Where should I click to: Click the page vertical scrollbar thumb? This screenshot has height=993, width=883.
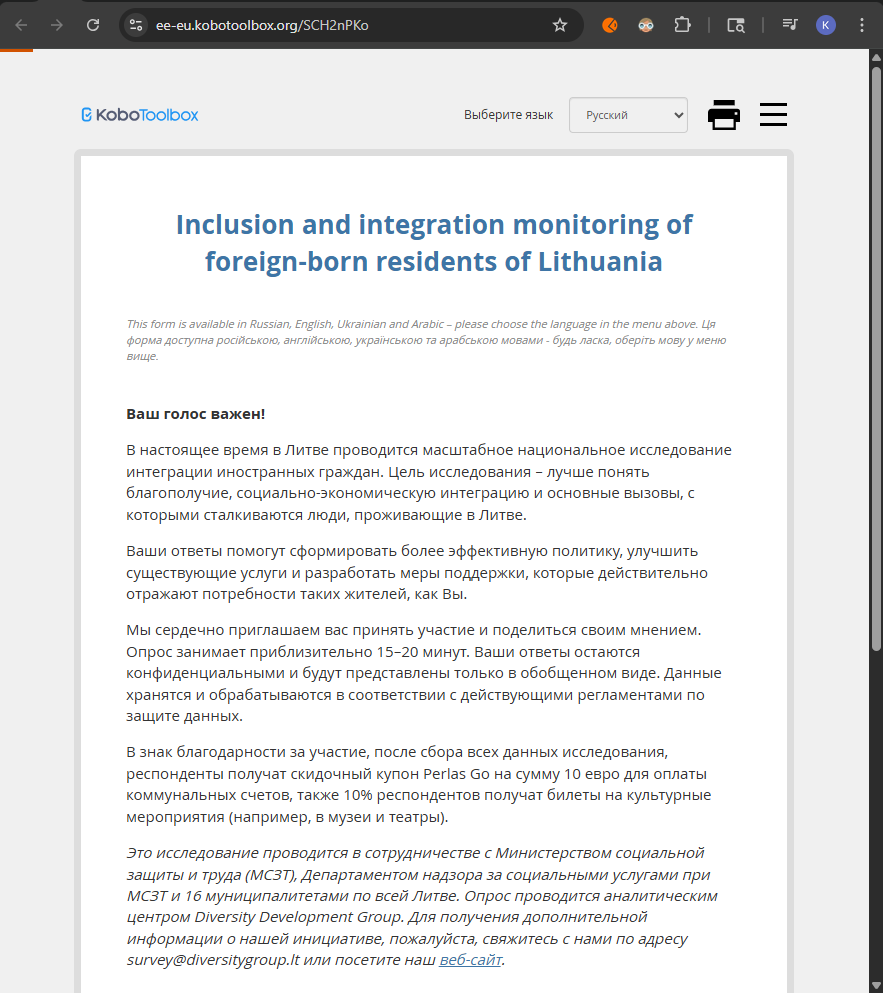pyautogui.click(x=876, y=350)
